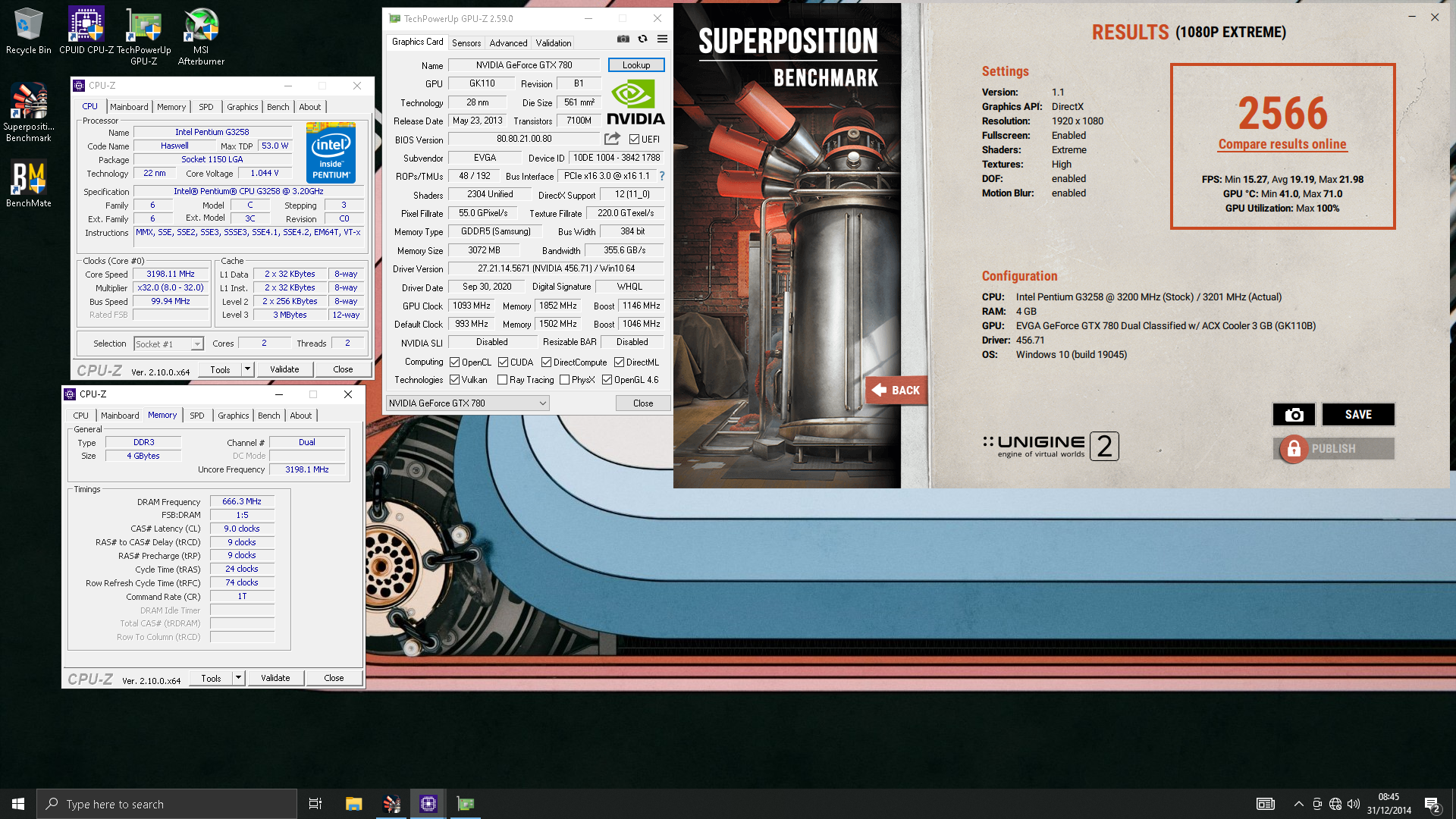Open SPD tab in the CPU-Z window on the CPU tab
Screen dimensions: 1456x819
pyautogui.click(x=206, y=107)
